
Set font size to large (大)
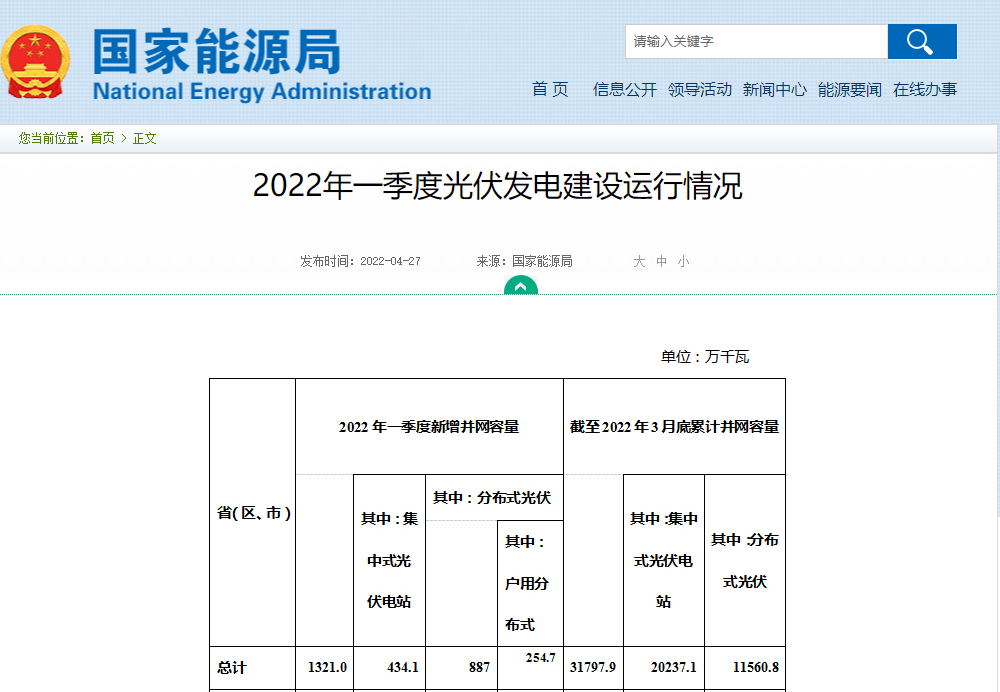639,261
